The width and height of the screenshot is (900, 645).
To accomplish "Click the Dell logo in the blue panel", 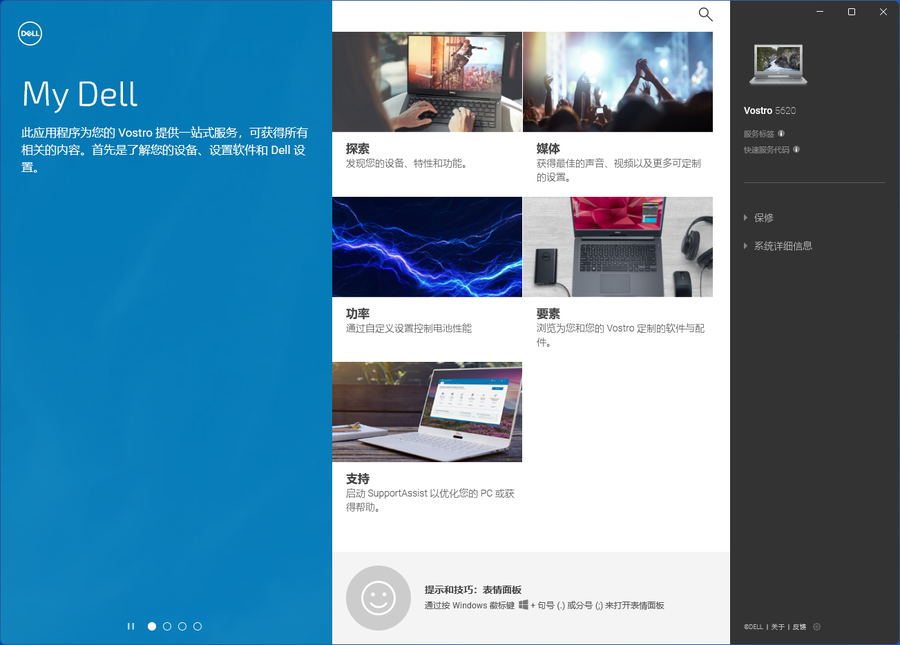I will [x=30, y=34].
